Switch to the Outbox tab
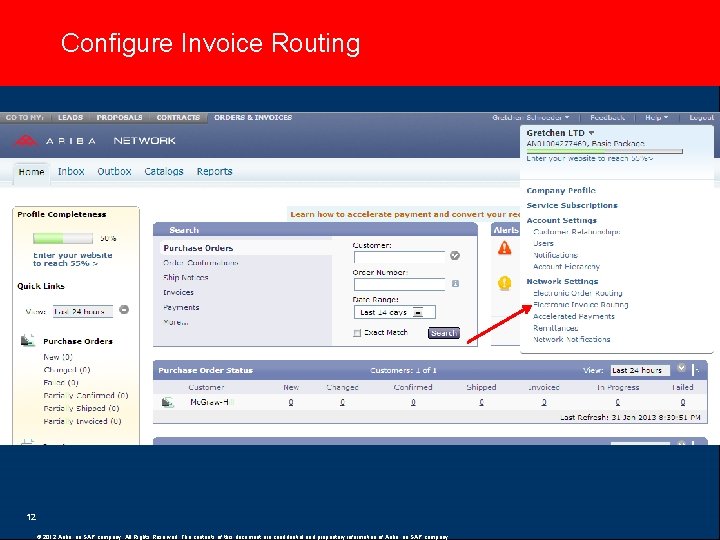The image size is (720, 540). tap(114, 171)
